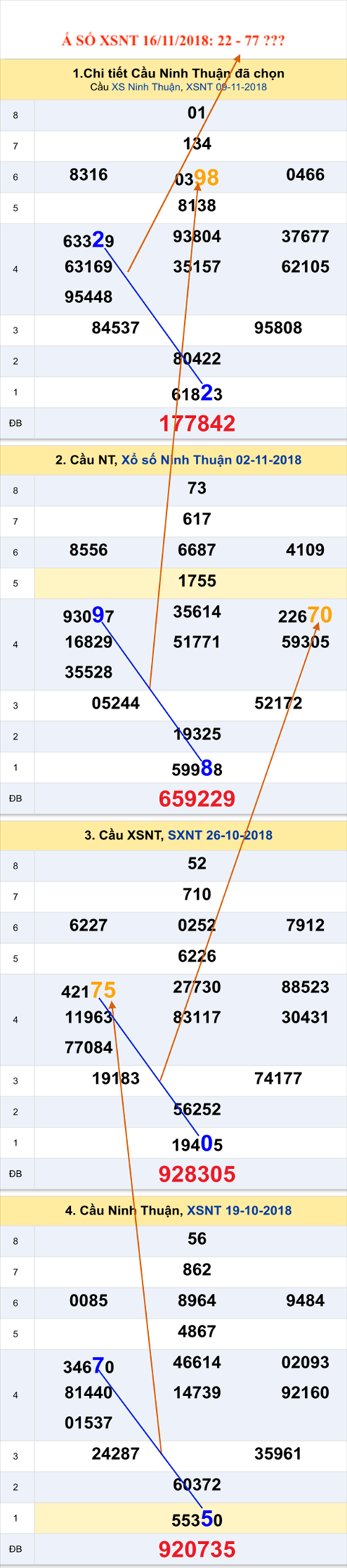
Task: Click special prize number 177842
Action: point(197,423)
